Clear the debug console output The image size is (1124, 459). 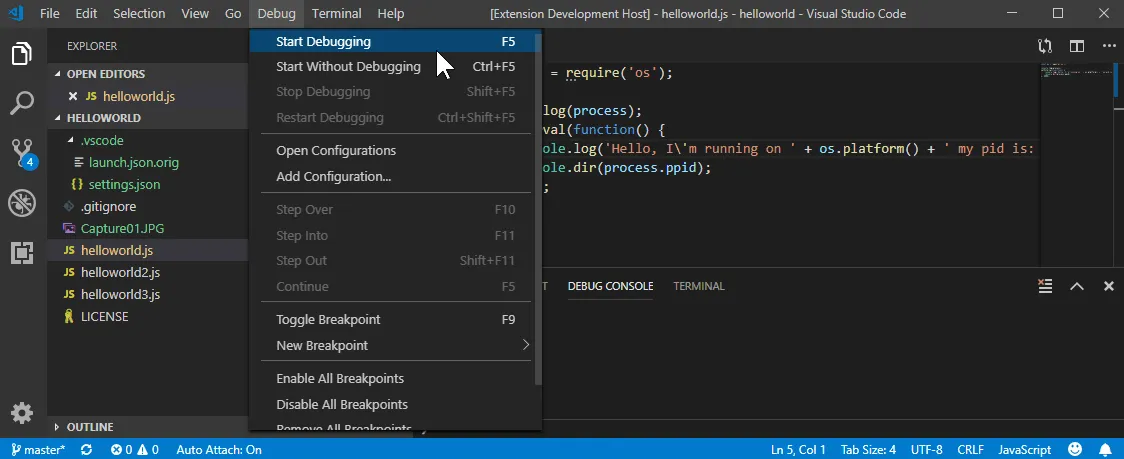(x=1045, y=286)
